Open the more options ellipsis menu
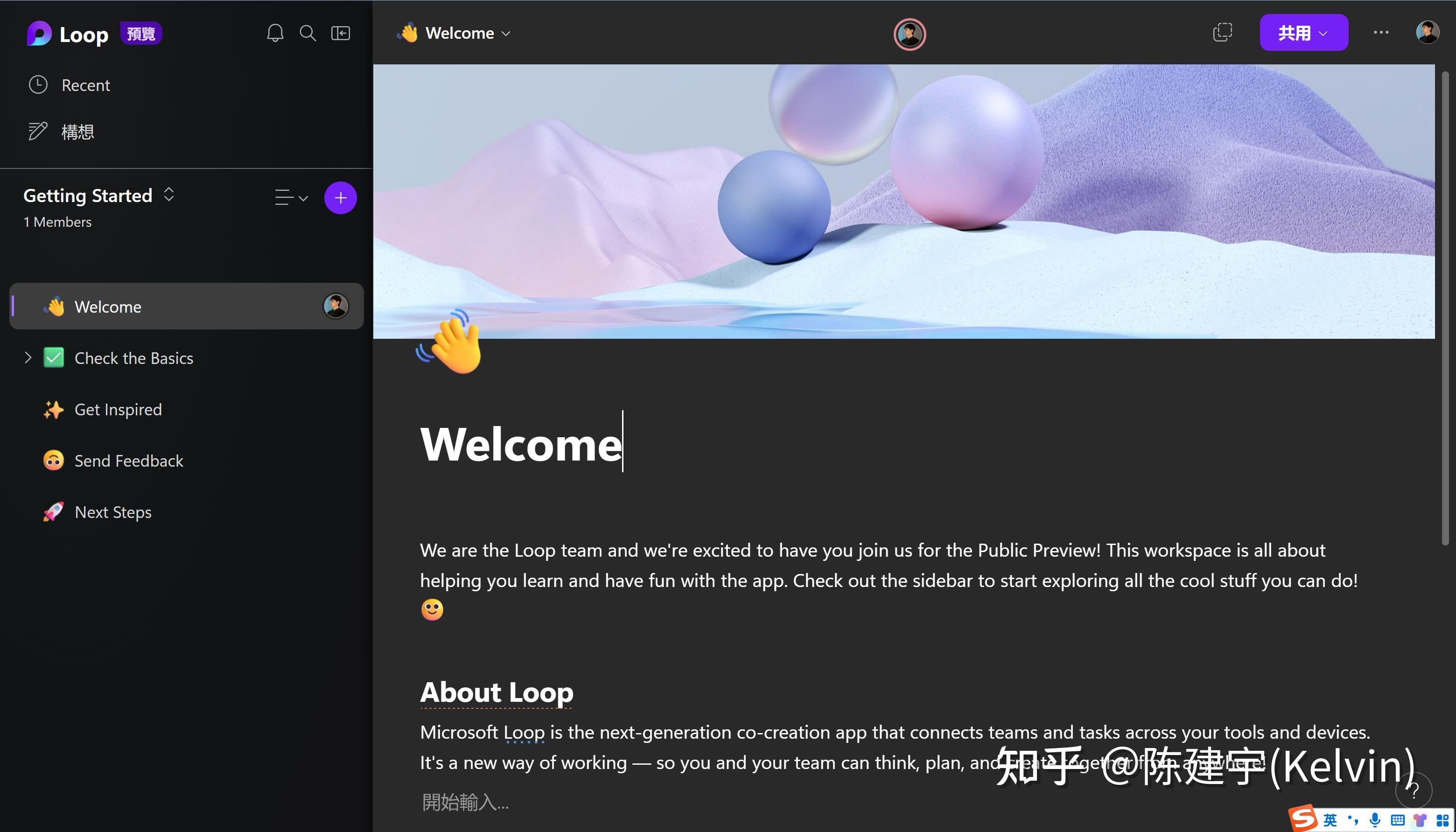 (1380, 33)
